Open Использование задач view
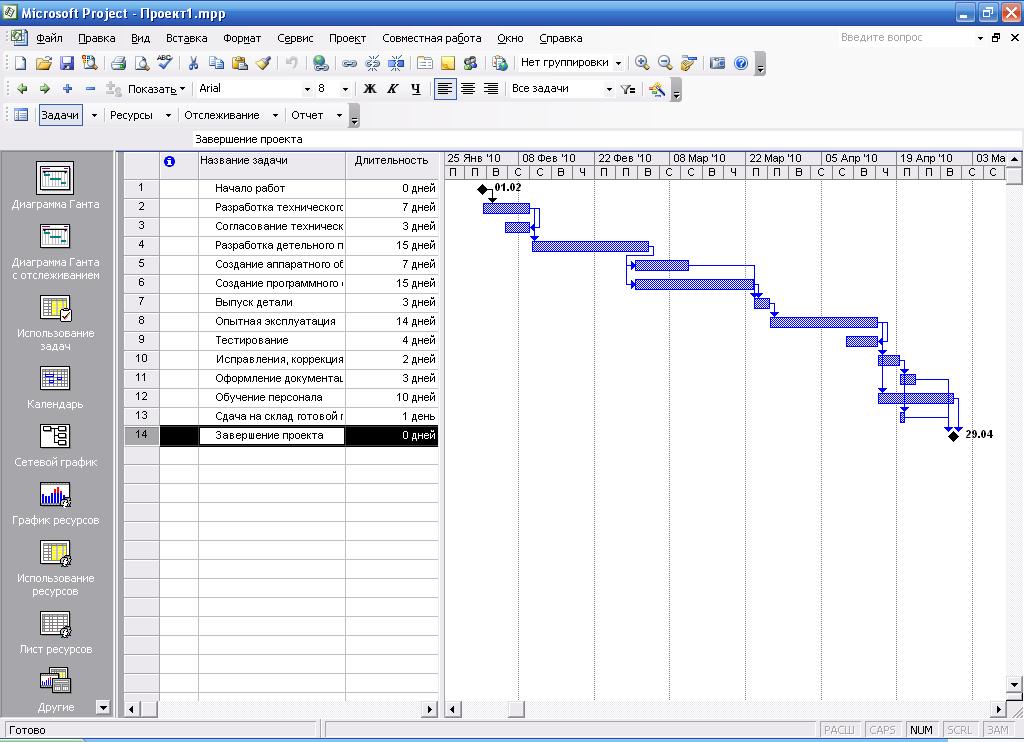The height and width of the screenshot is (742, 1024). [x=56, y=323]
